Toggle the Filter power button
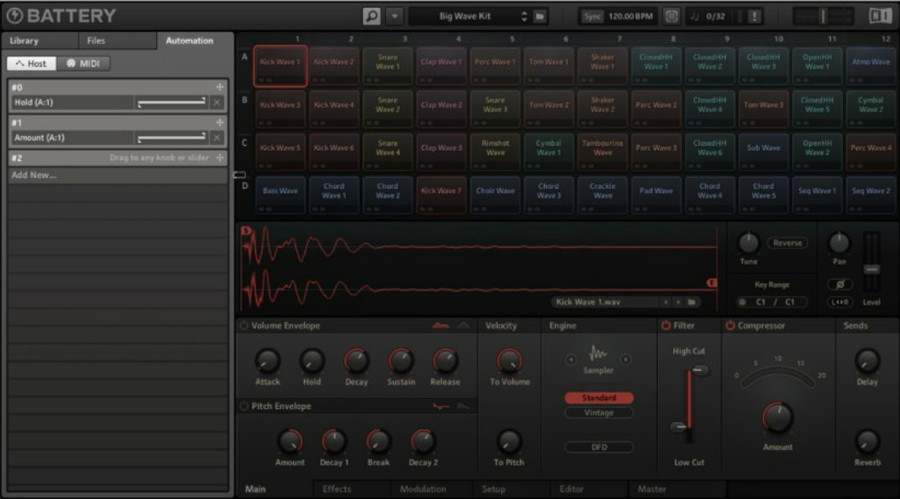900x499 pixels. pyautogui.click(x=666, y=326)
